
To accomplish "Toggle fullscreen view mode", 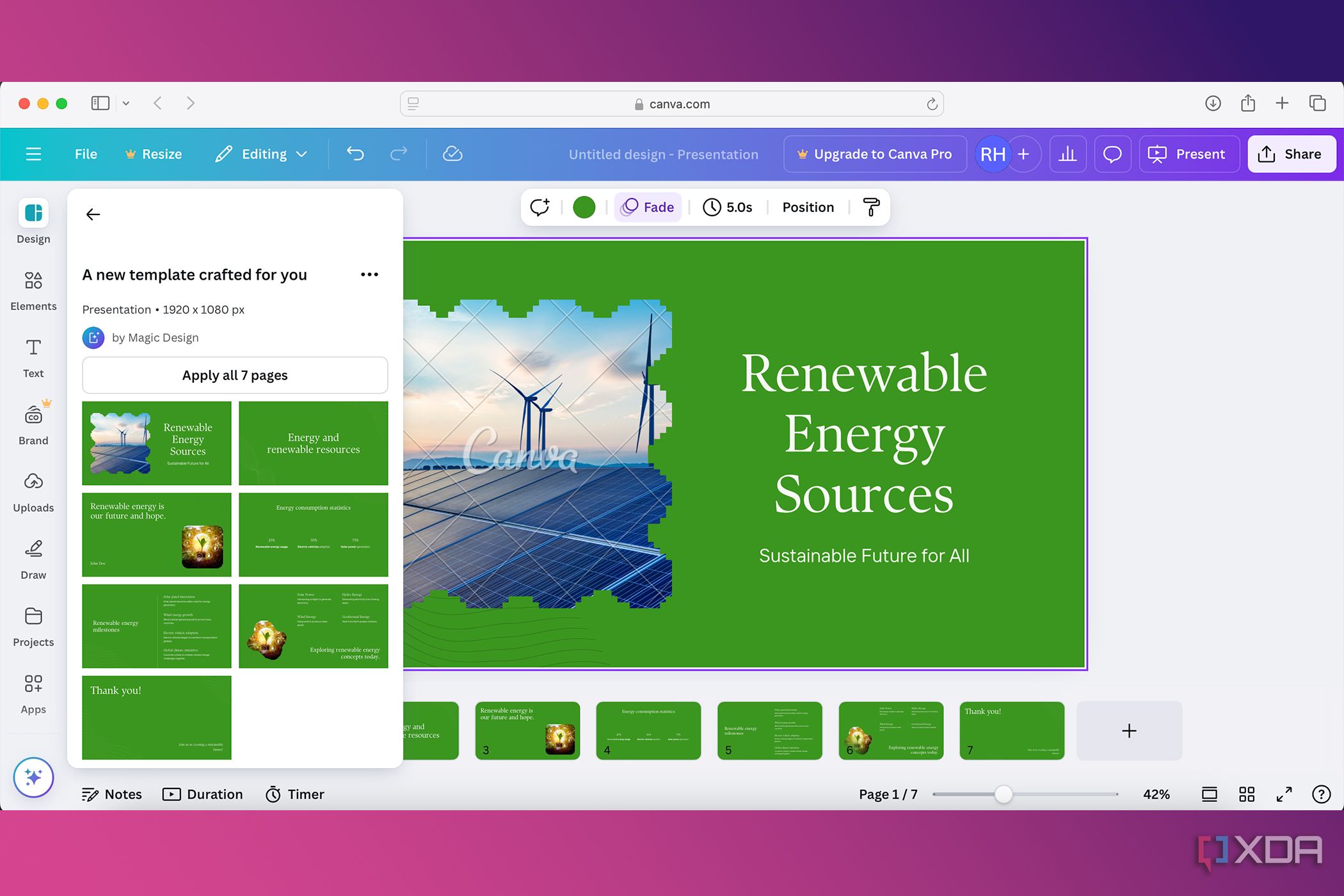I will point(1284,794).
